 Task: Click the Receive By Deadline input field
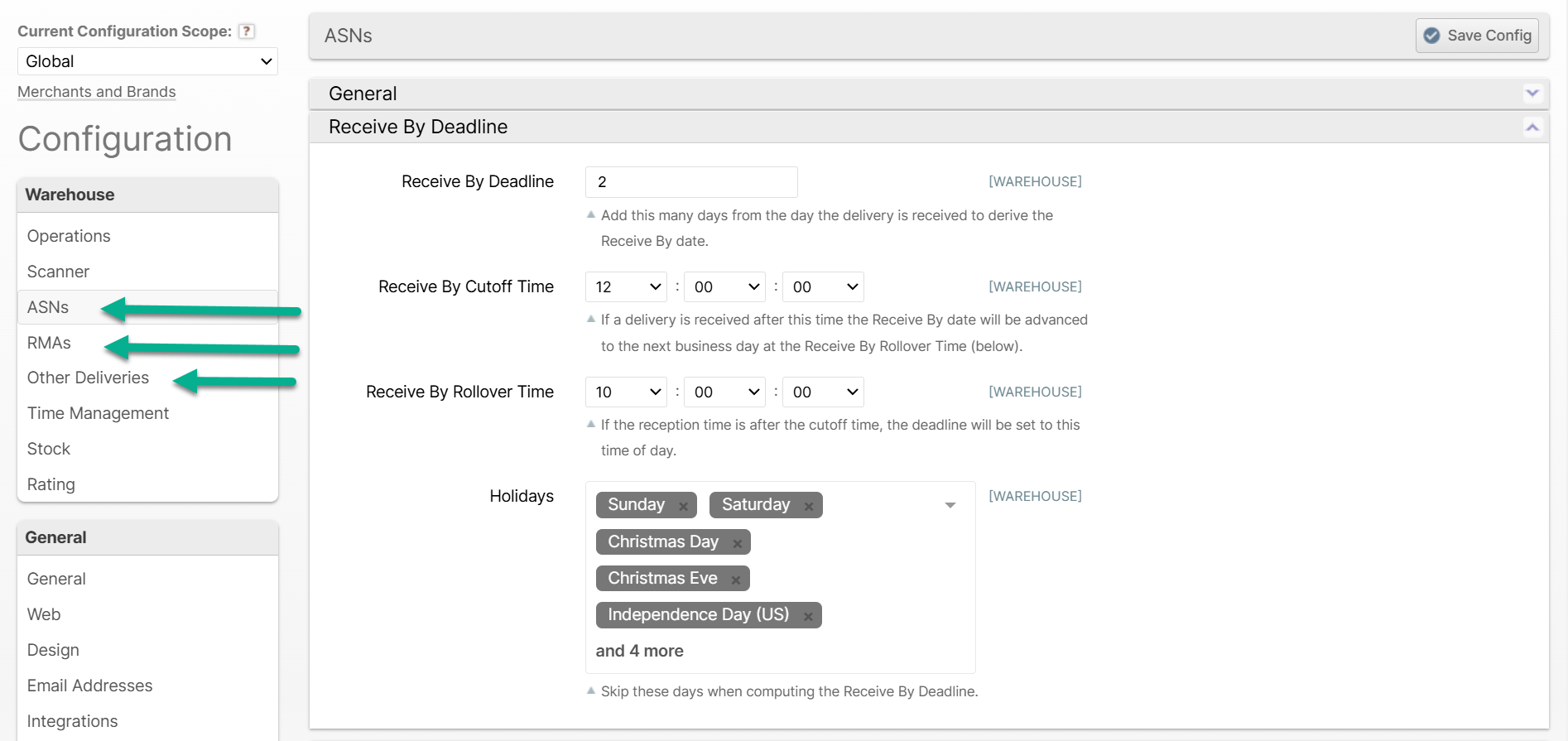691,182
